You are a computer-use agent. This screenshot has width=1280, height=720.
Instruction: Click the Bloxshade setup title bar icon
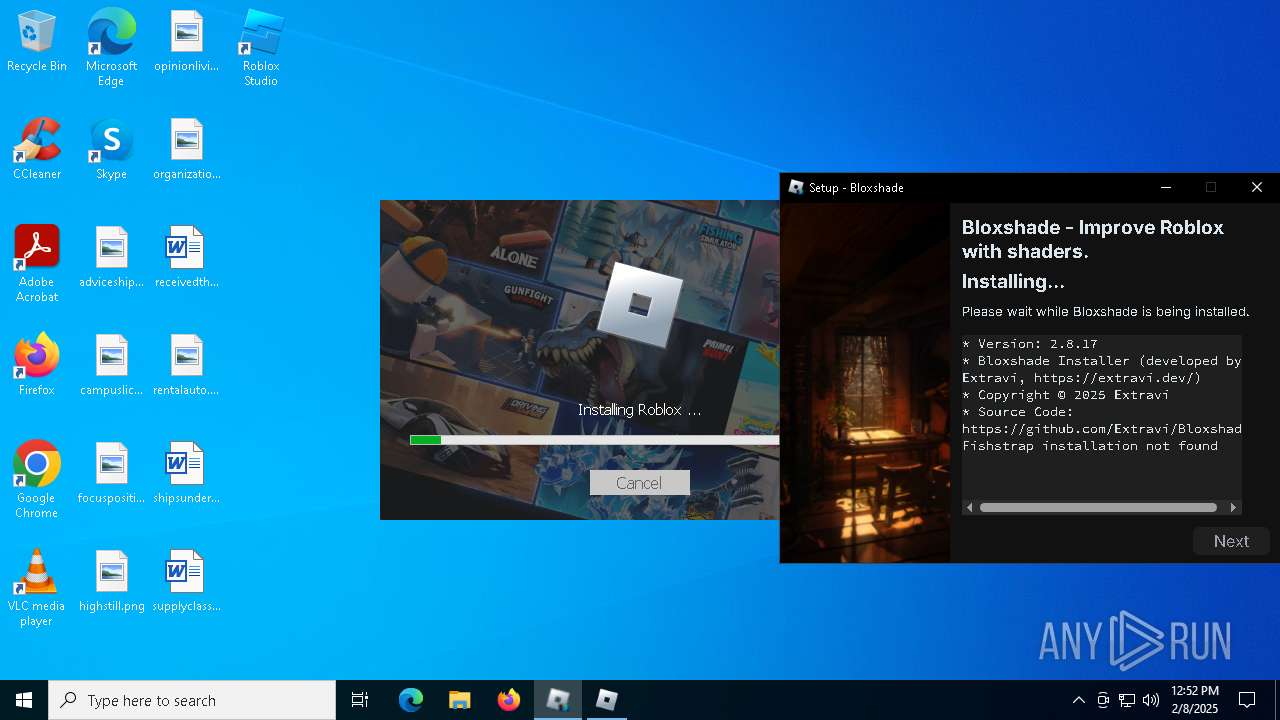coord(796,187)
